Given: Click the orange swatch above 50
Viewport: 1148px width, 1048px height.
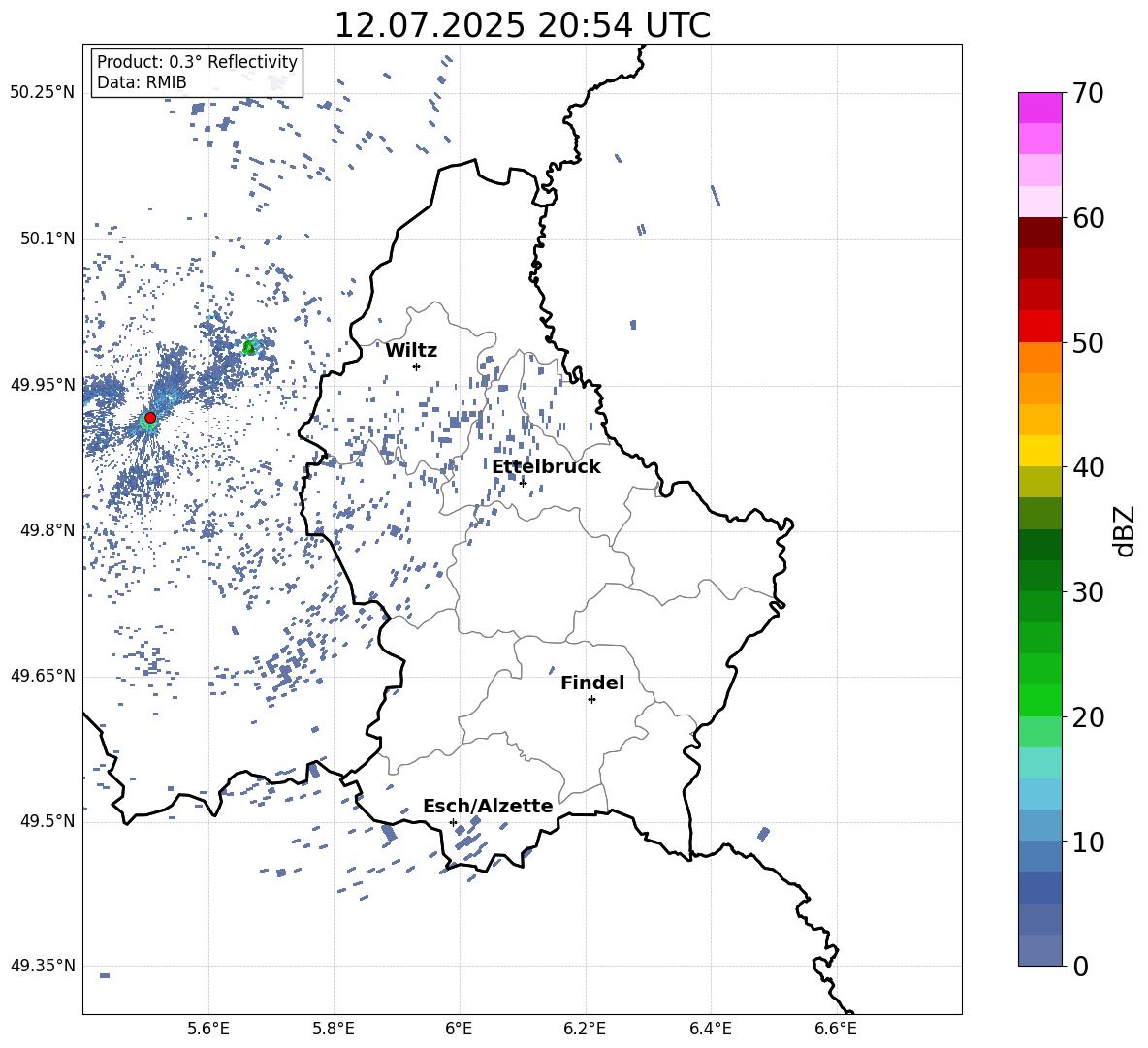Looking at the screenshot, I should point(1039,358).
